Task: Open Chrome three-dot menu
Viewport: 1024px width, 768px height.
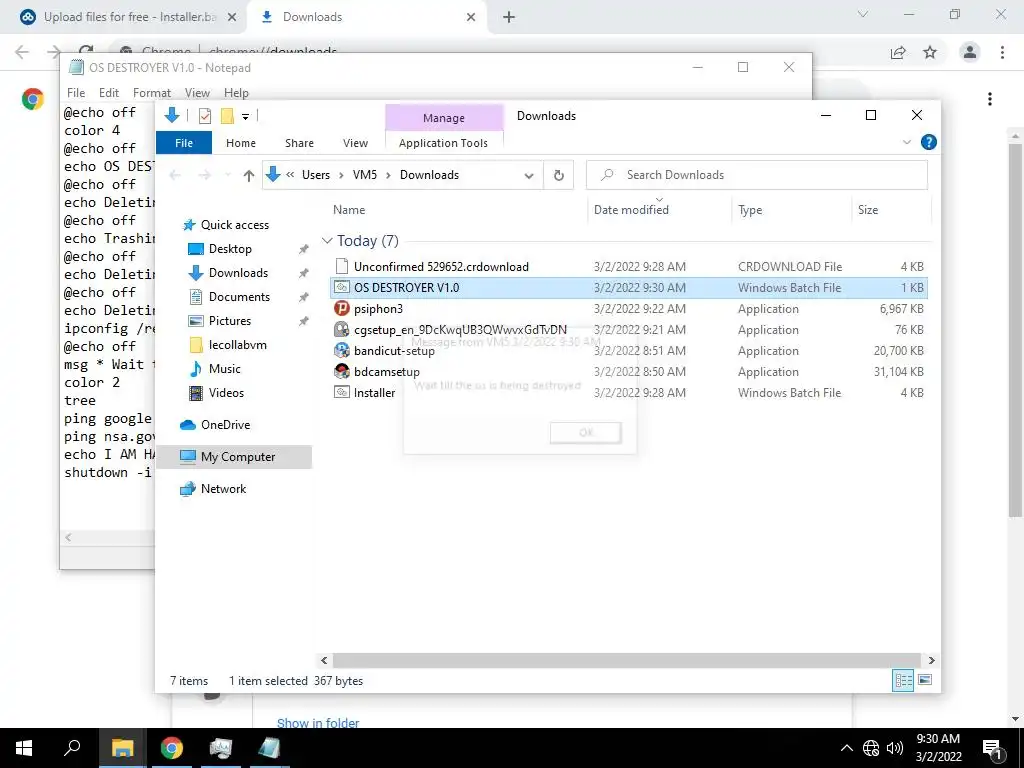Action: click(1002, 52)
